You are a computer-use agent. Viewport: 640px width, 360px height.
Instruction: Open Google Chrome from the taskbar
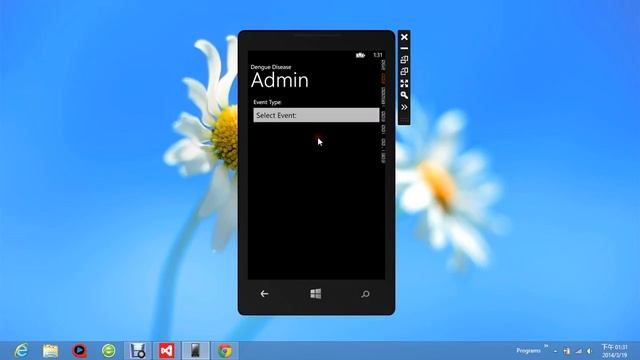pos(224,351)
